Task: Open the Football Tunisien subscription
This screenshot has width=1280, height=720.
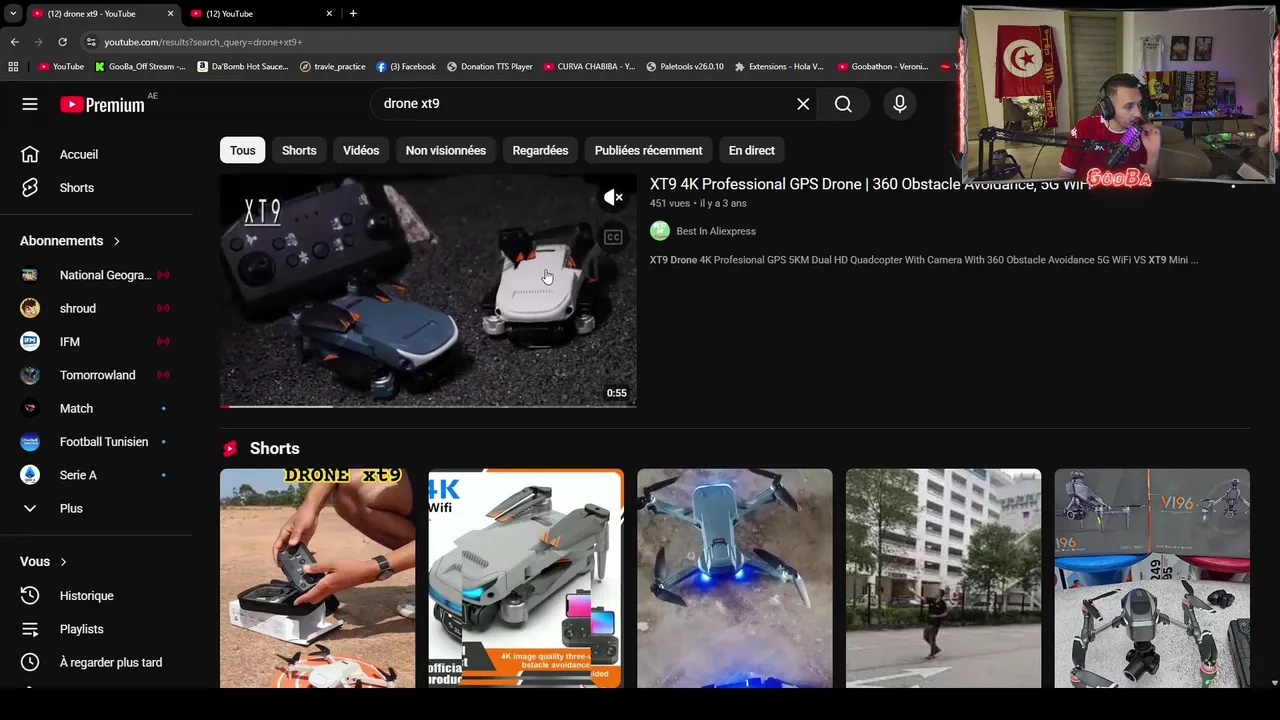Action: (96, 442)
